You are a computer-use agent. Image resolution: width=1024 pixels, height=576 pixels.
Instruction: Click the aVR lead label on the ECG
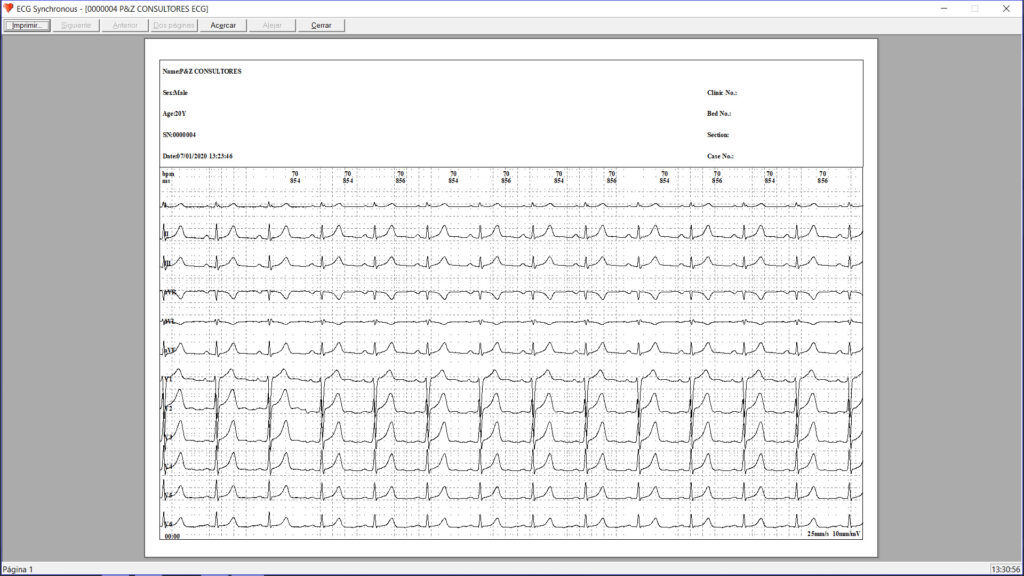tap(169, 293)
